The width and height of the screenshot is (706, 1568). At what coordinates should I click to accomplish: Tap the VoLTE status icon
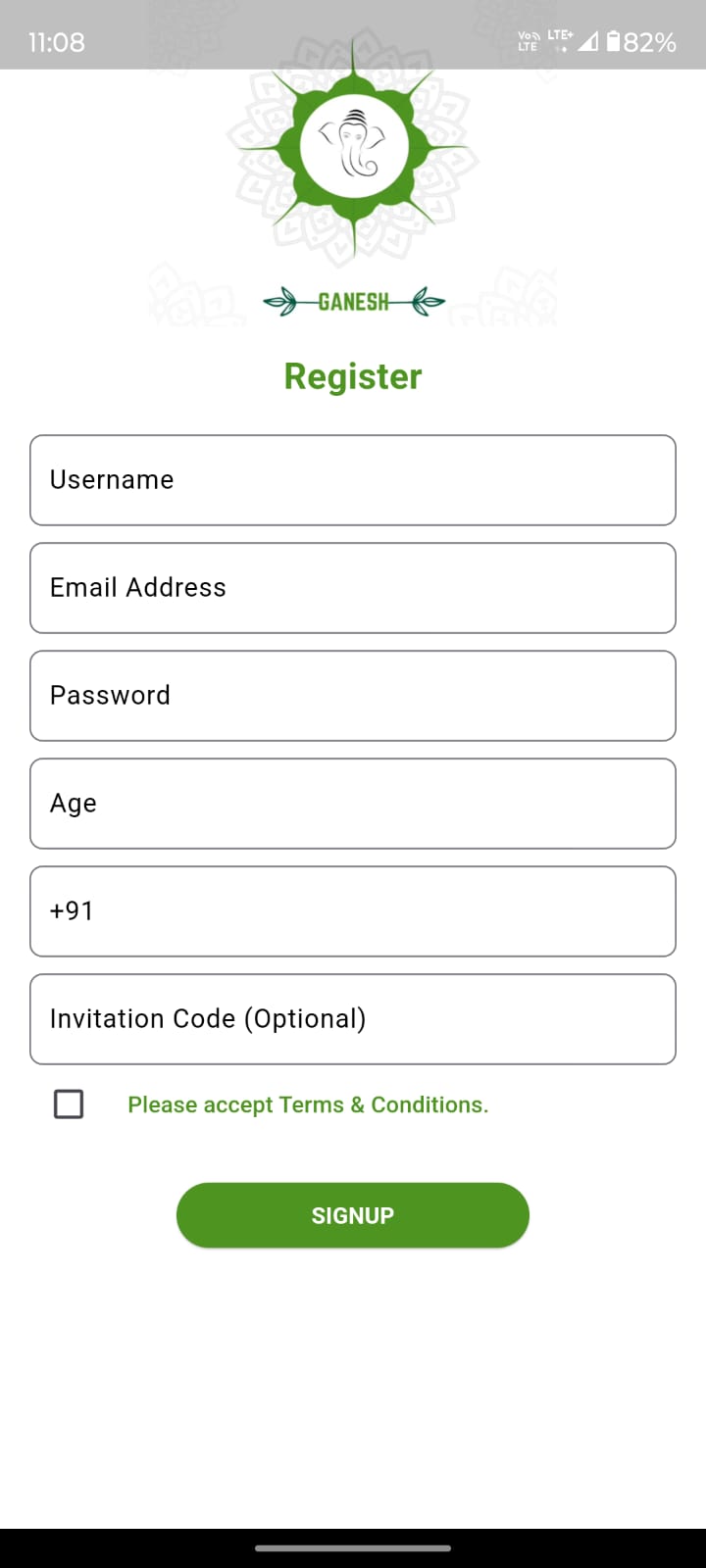(529, 41)
